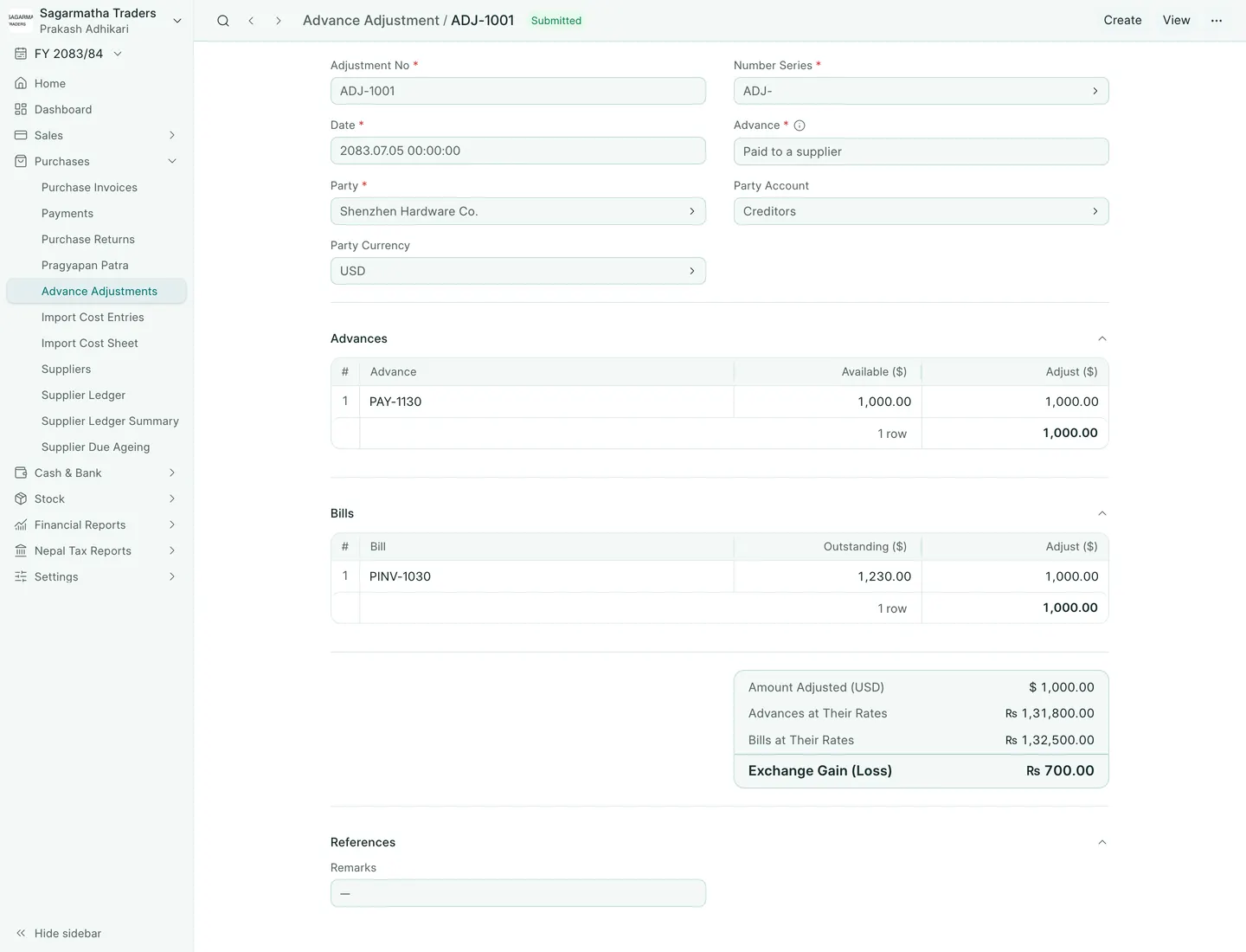Click the Cash & Bank wallet icon

tap(21, 473)
